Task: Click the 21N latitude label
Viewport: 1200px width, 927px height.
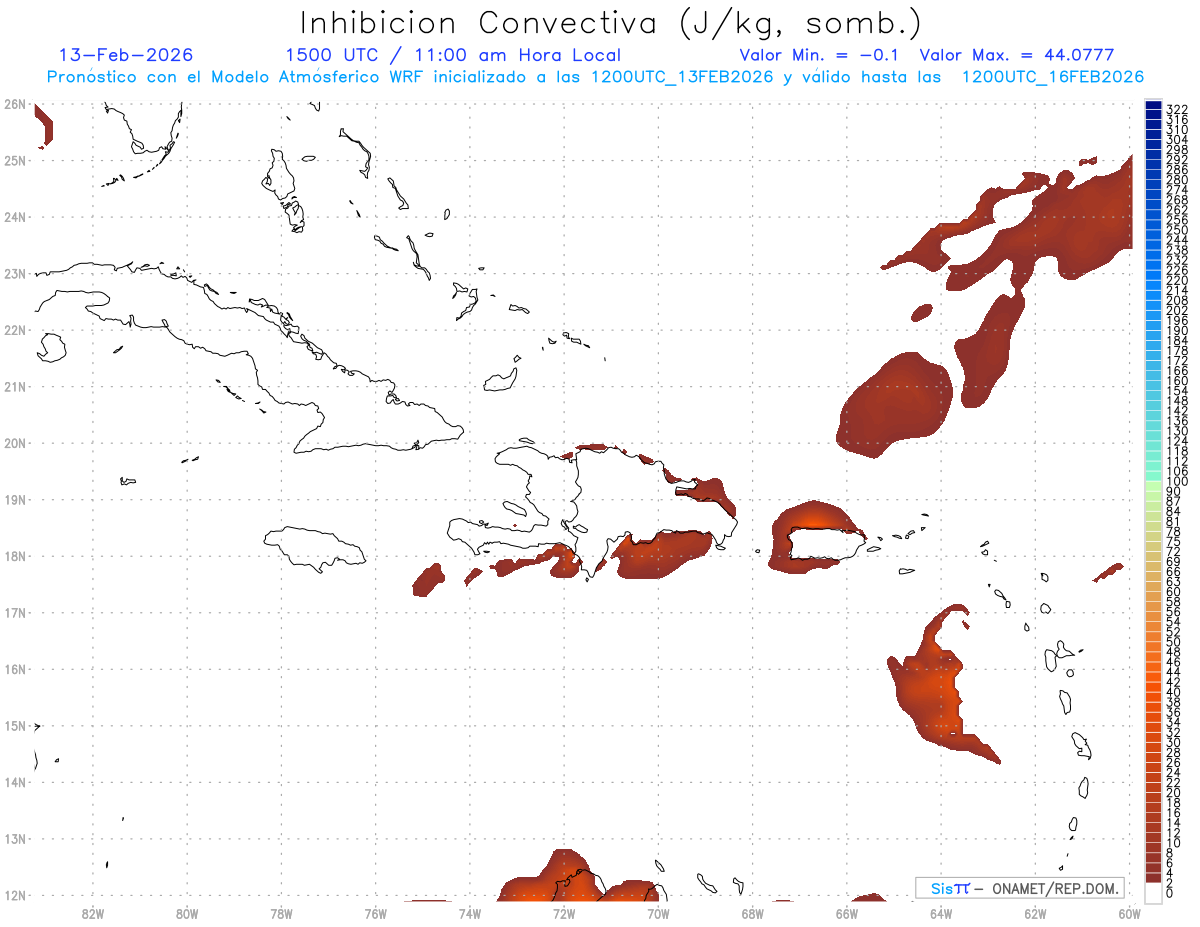Action: 14,386
